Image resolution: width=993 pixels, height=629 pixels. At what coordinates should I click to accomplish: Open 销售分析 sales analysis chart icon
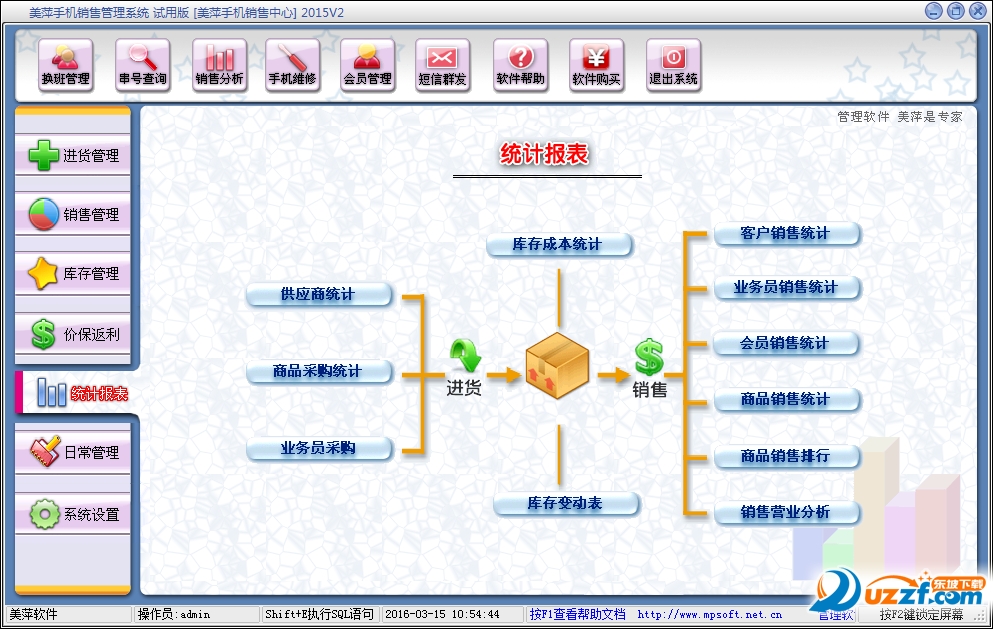[219, 65]
